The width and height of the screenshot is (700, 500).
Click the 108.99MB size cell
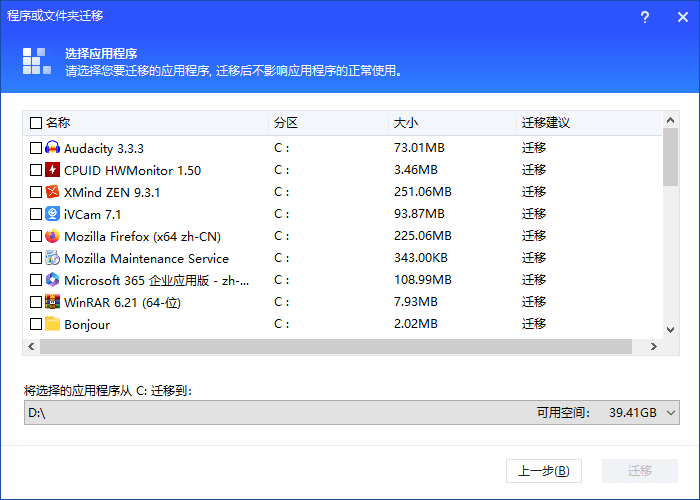(x=423, y=280)
